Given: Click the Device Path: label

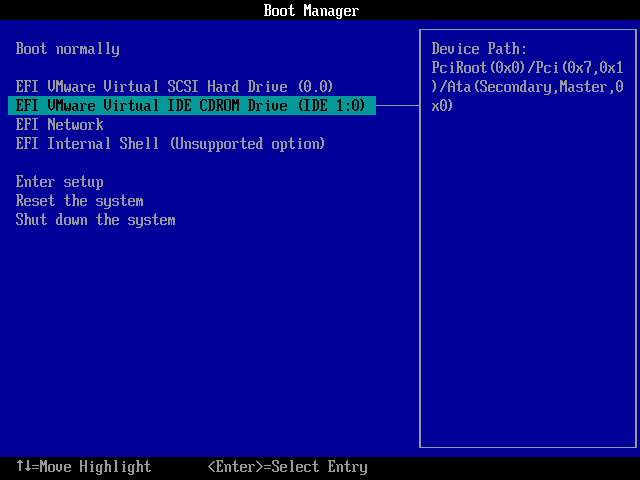Looking at the screenshot, I should pyautogui.click(x=479, y=49).
